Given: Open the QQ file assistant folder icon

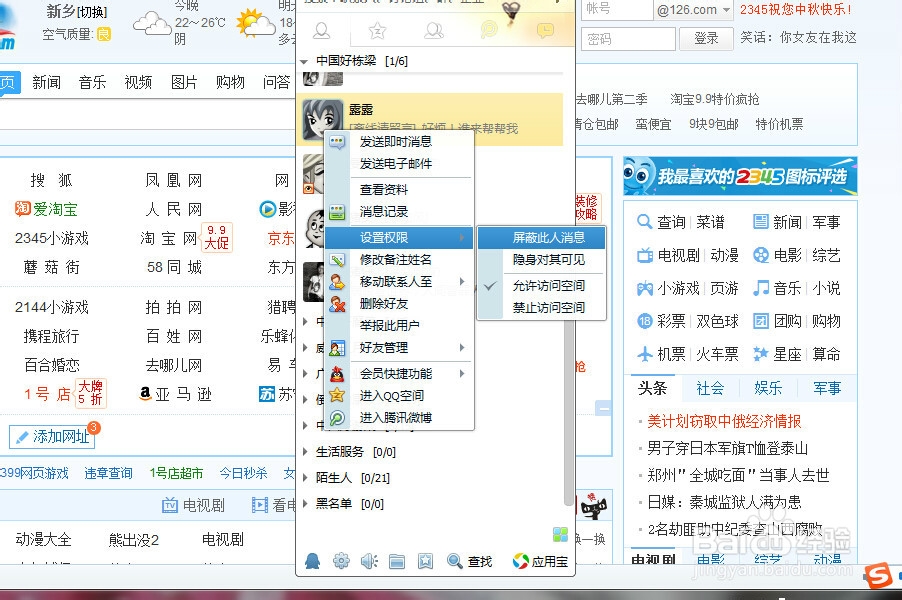Looking at the screenshot, I should [x=397, y=561].
